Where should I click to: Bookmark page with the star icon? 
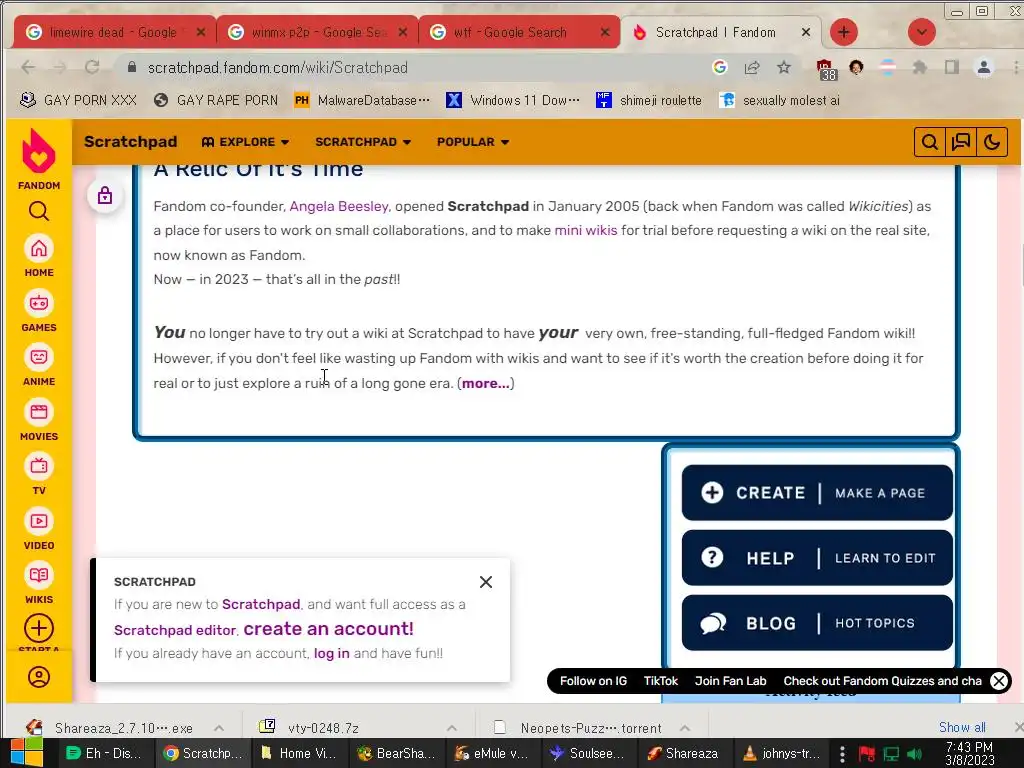784,67
